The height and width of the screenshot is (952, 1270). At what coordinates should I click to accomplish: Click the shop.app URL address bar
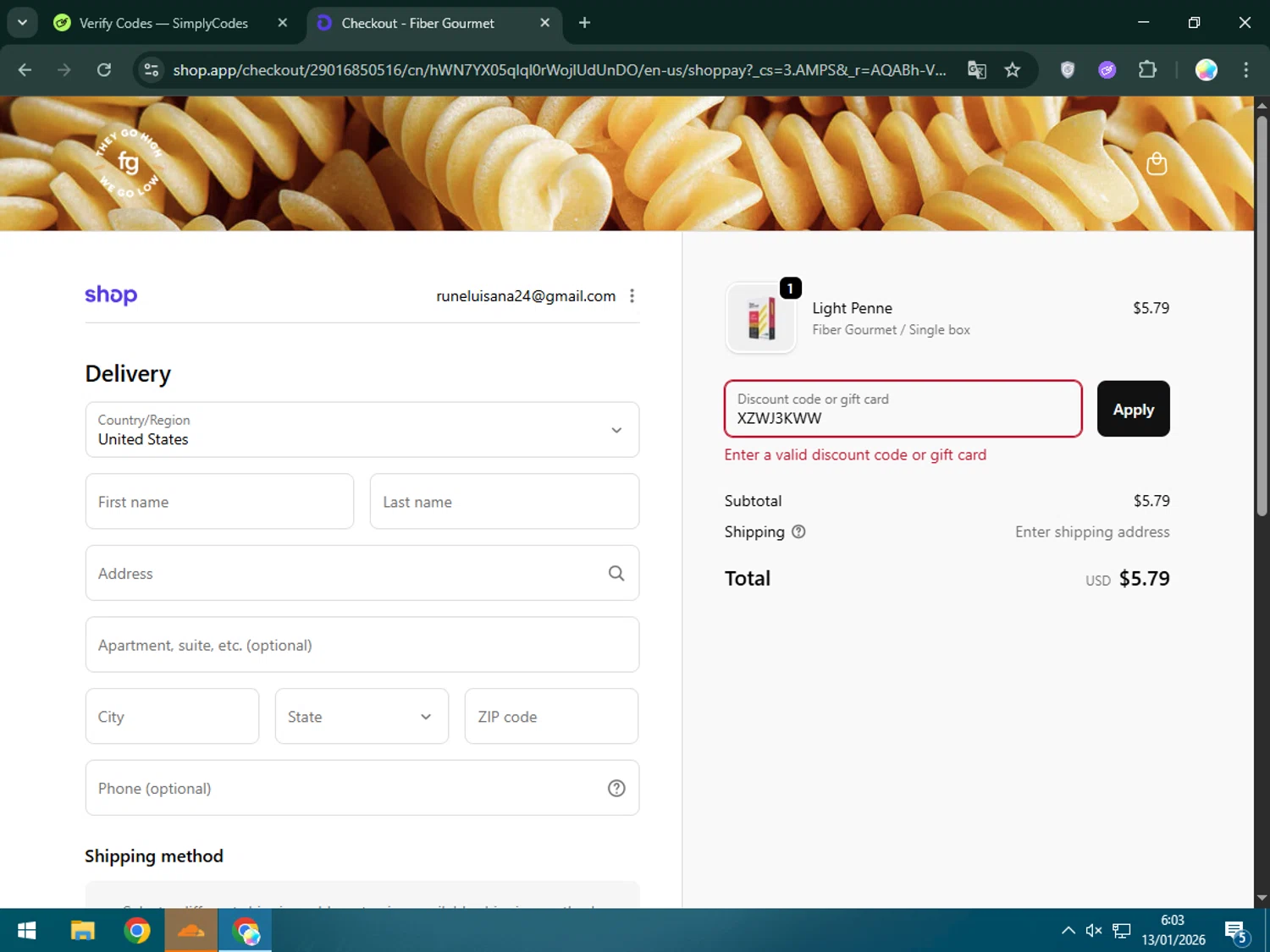point(559,70)
